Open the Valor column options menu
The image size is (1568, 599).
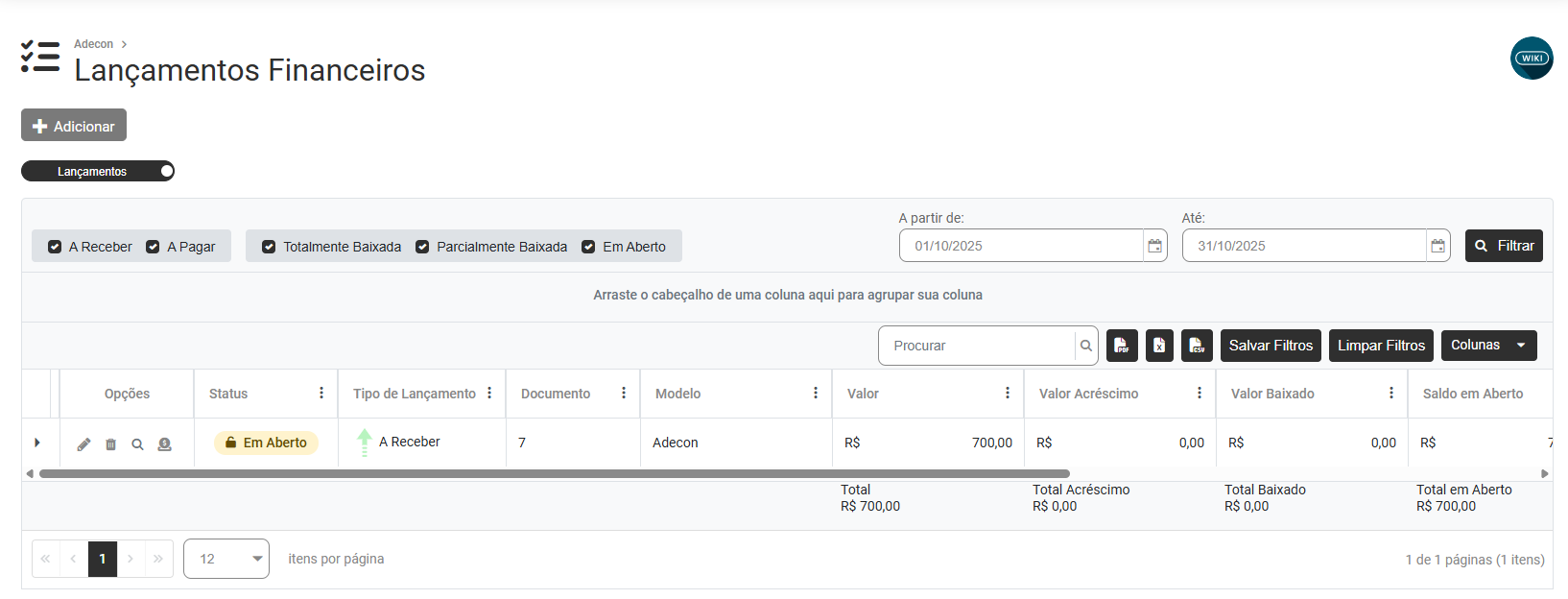tap(1008, 394)
